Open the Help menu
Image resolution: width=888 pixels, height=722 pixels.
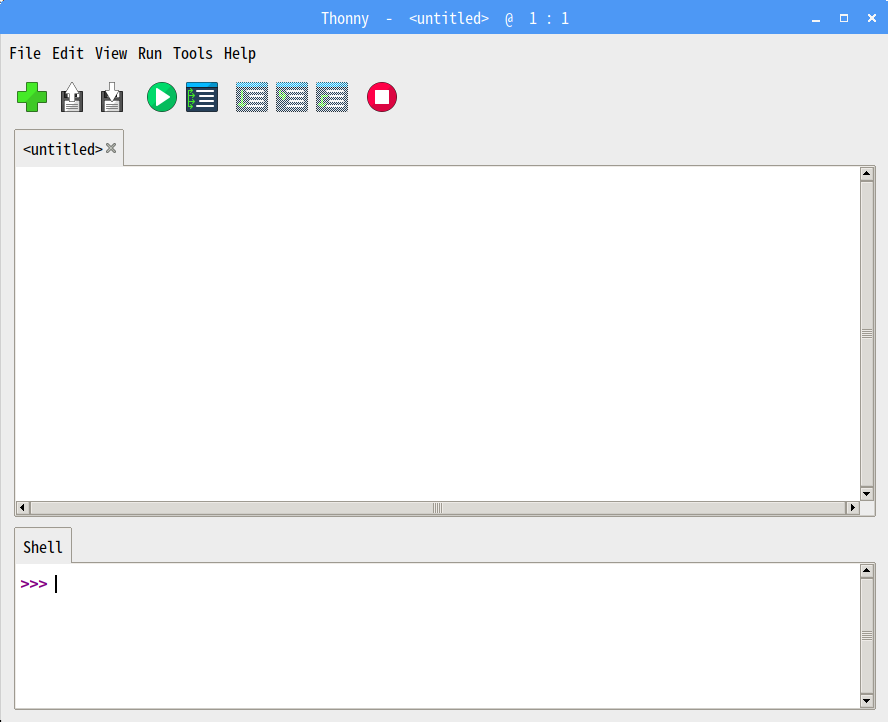click(x=240, y=53)
